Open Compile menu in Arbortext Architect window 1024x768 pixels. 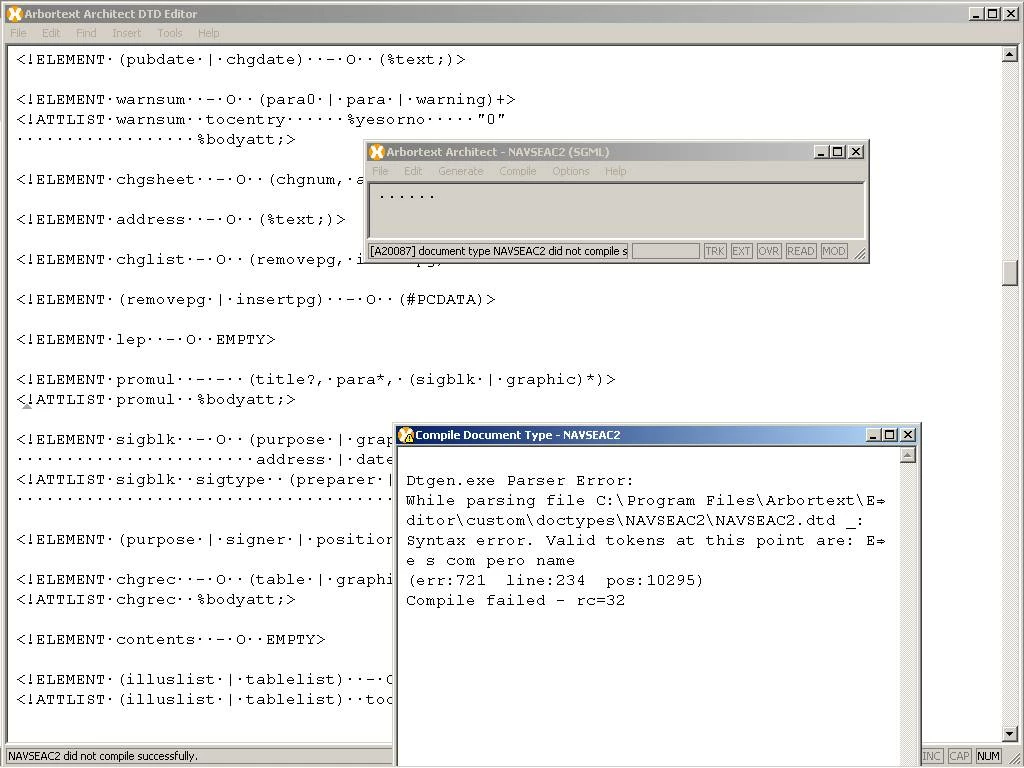click(517, 171)
